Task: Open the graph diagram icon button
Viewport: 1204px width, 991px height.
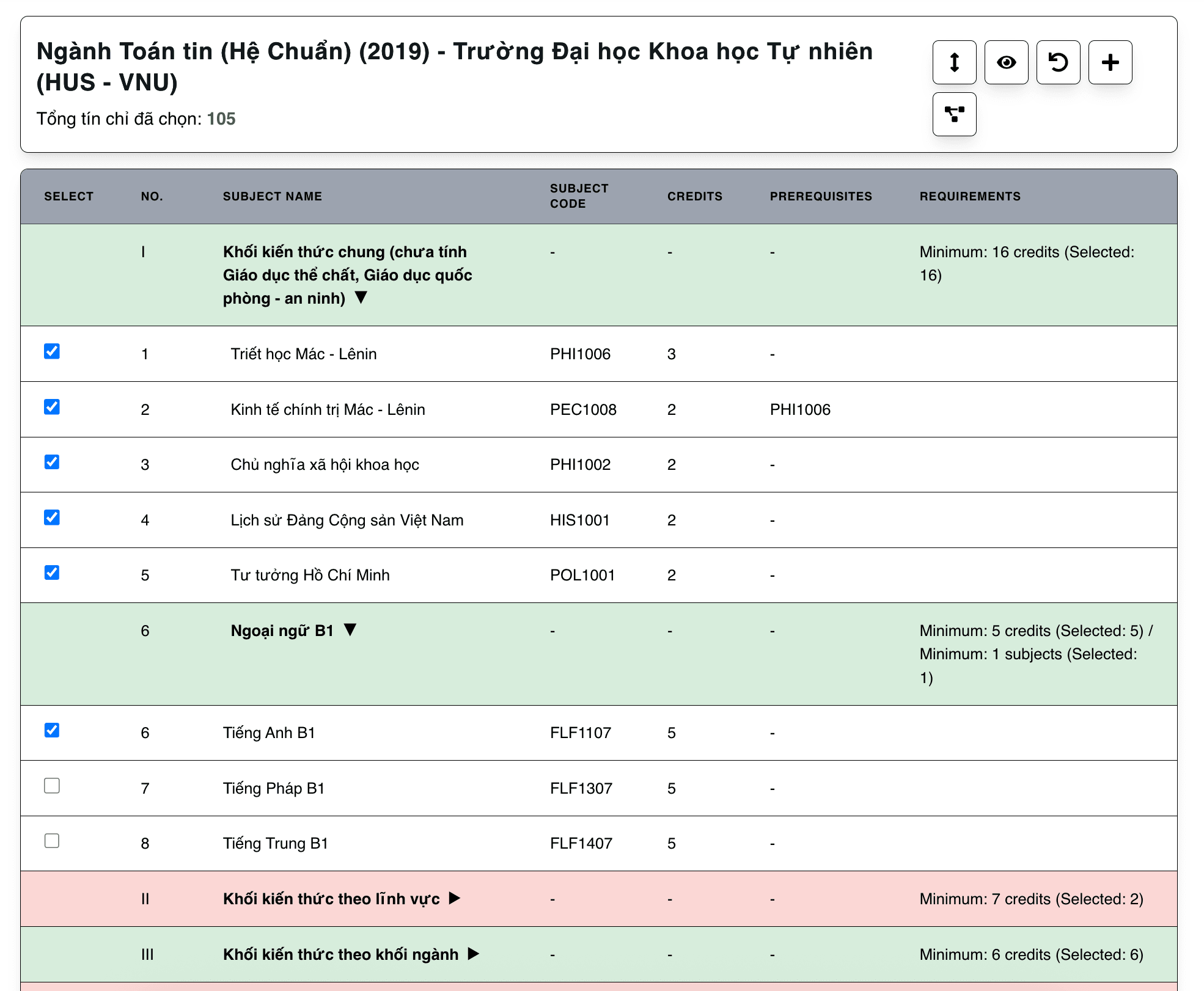Action: (954, 114)
